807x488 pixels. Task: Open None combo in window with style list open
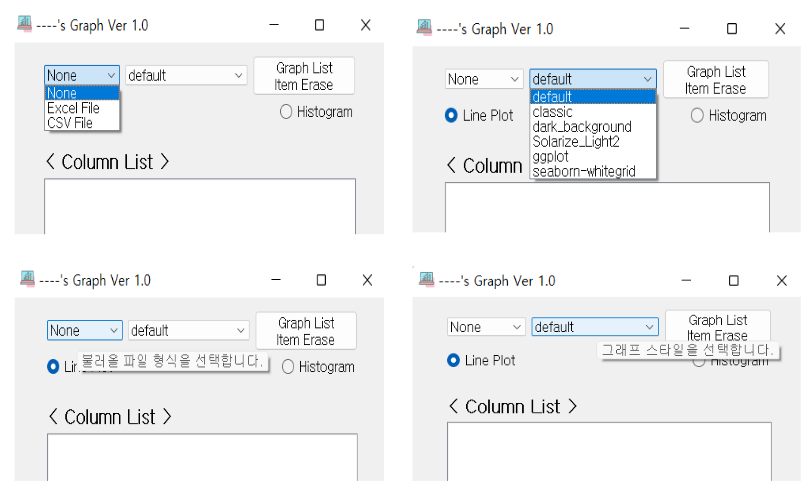click(484, 79)
